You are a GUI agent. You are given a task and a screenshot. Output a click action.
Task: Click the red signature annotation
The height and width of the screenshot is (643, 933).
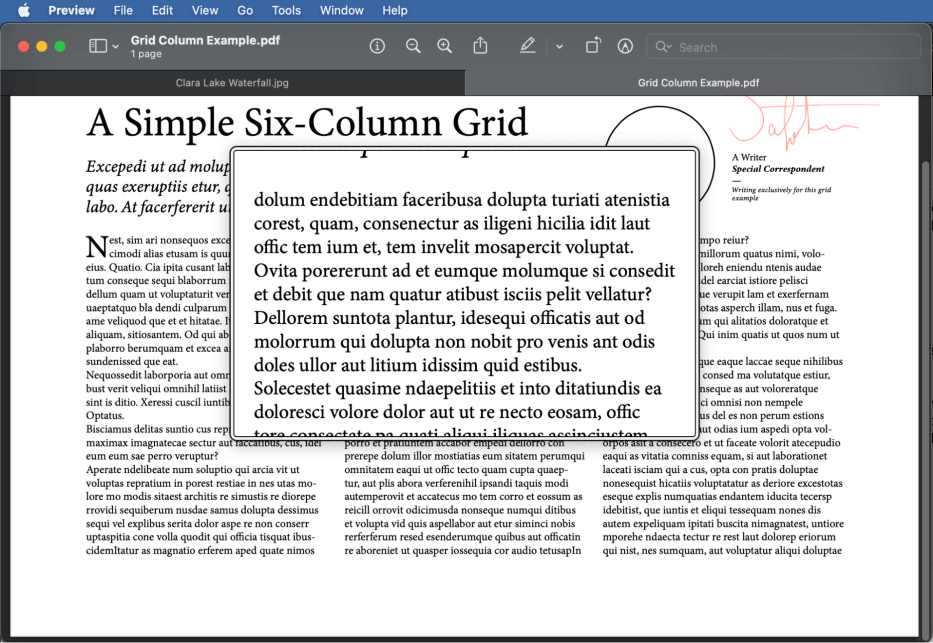click(x=803, y=122)
